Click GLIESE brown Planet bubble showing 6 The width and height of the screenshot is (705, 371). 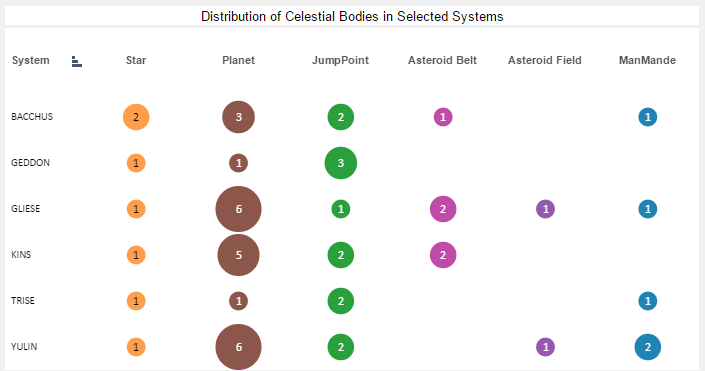[238, 209]
